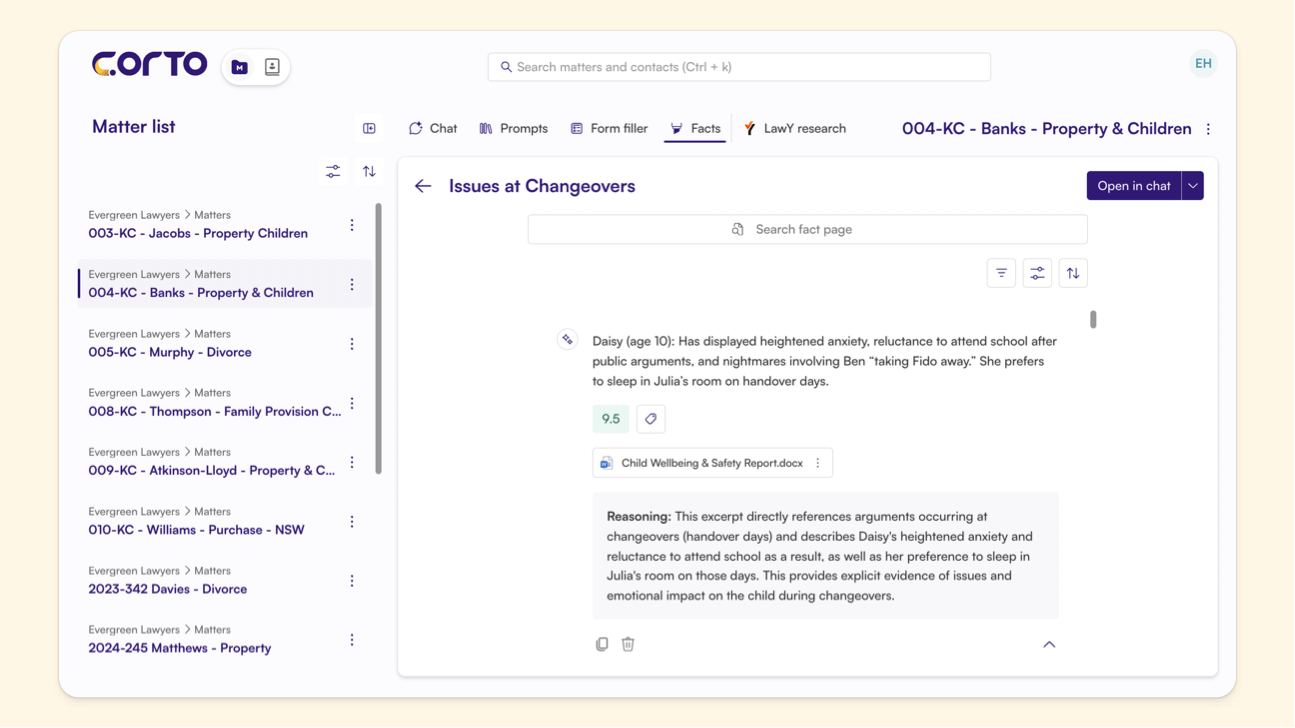Open the matters view icon in header
The image size is (1295, 728).
(x=240, y=67)
